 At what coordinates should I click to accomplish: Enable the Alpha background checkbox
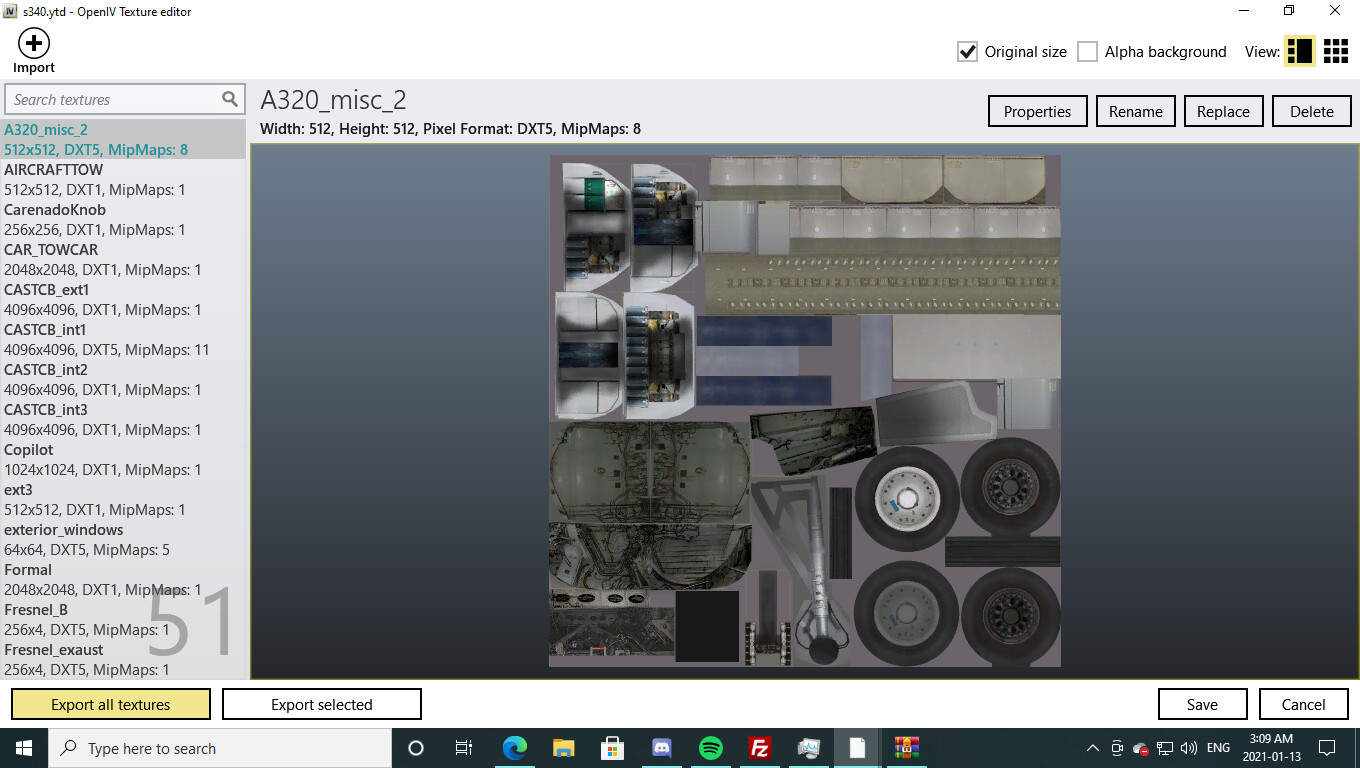point(1087,52)
